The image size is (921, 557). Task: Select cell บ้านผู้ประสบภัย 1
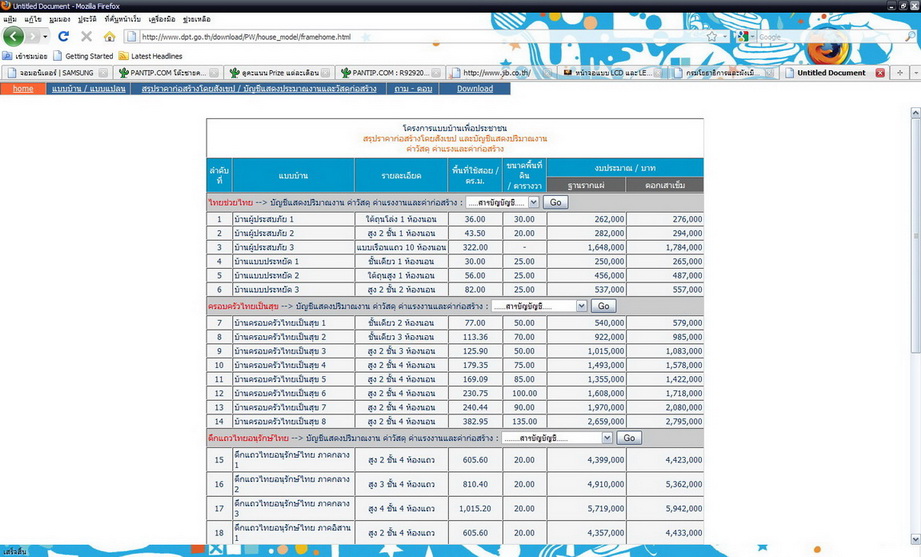(293, 219)
